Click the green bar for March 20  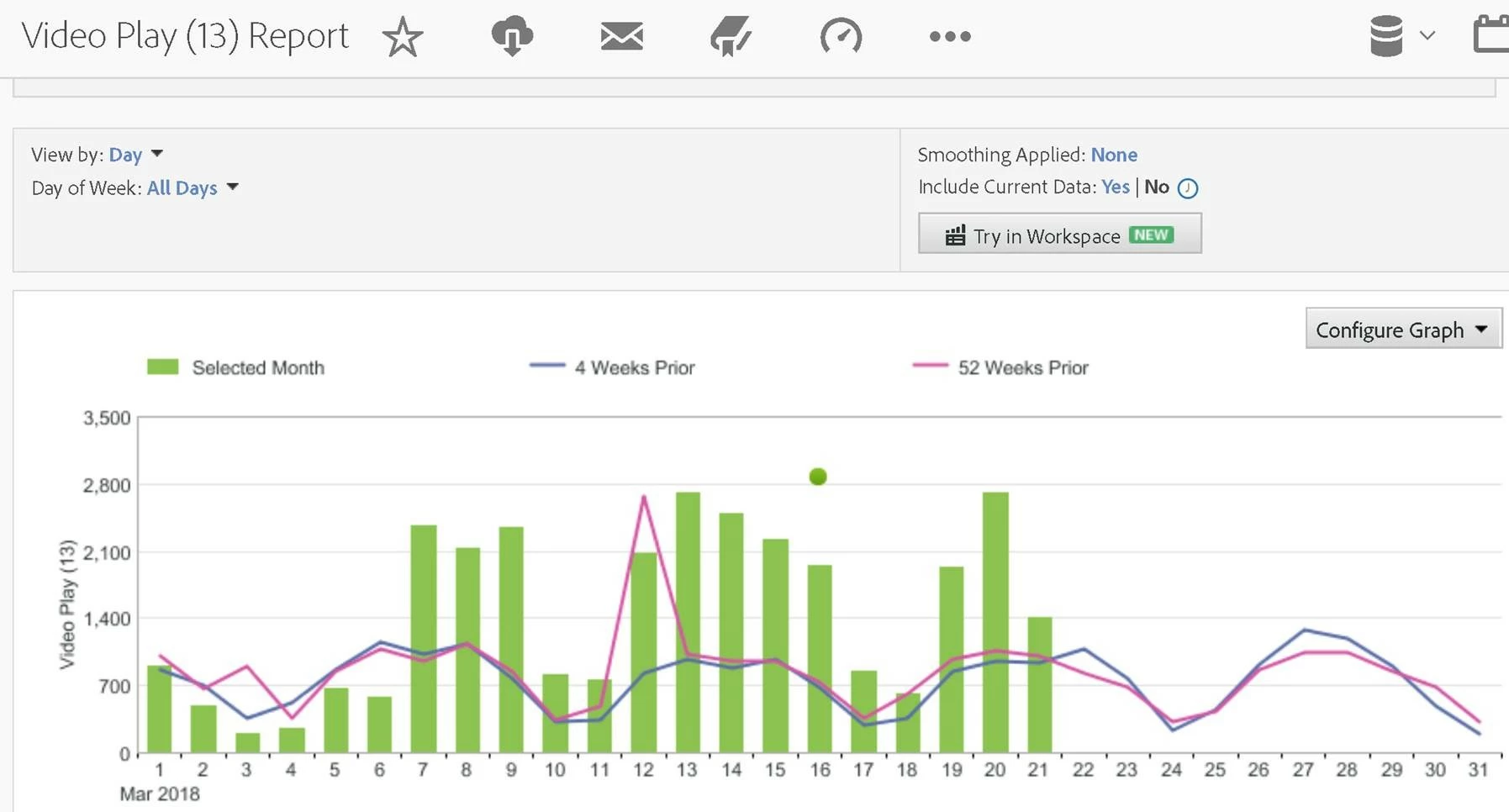click(x=995, y=622)
